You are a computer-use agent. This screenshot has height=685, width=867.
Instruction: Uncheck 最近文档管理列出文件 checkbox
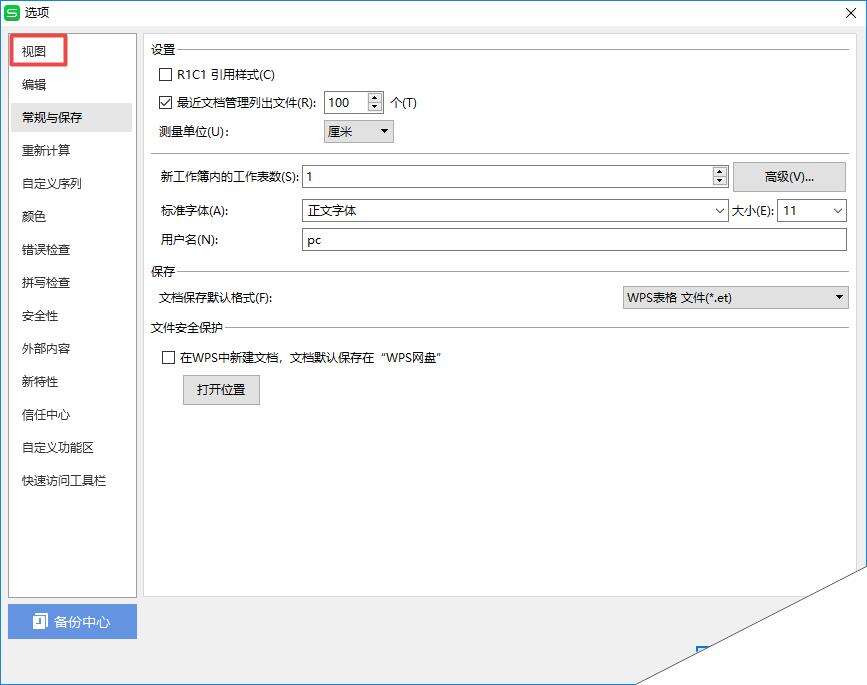pos(165,102)
